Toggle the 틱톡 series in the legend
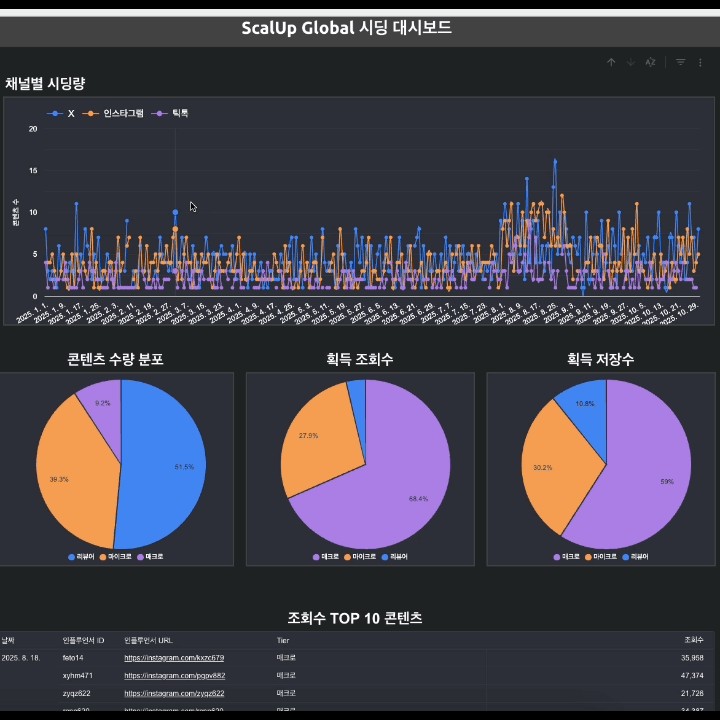 (169, 113)
